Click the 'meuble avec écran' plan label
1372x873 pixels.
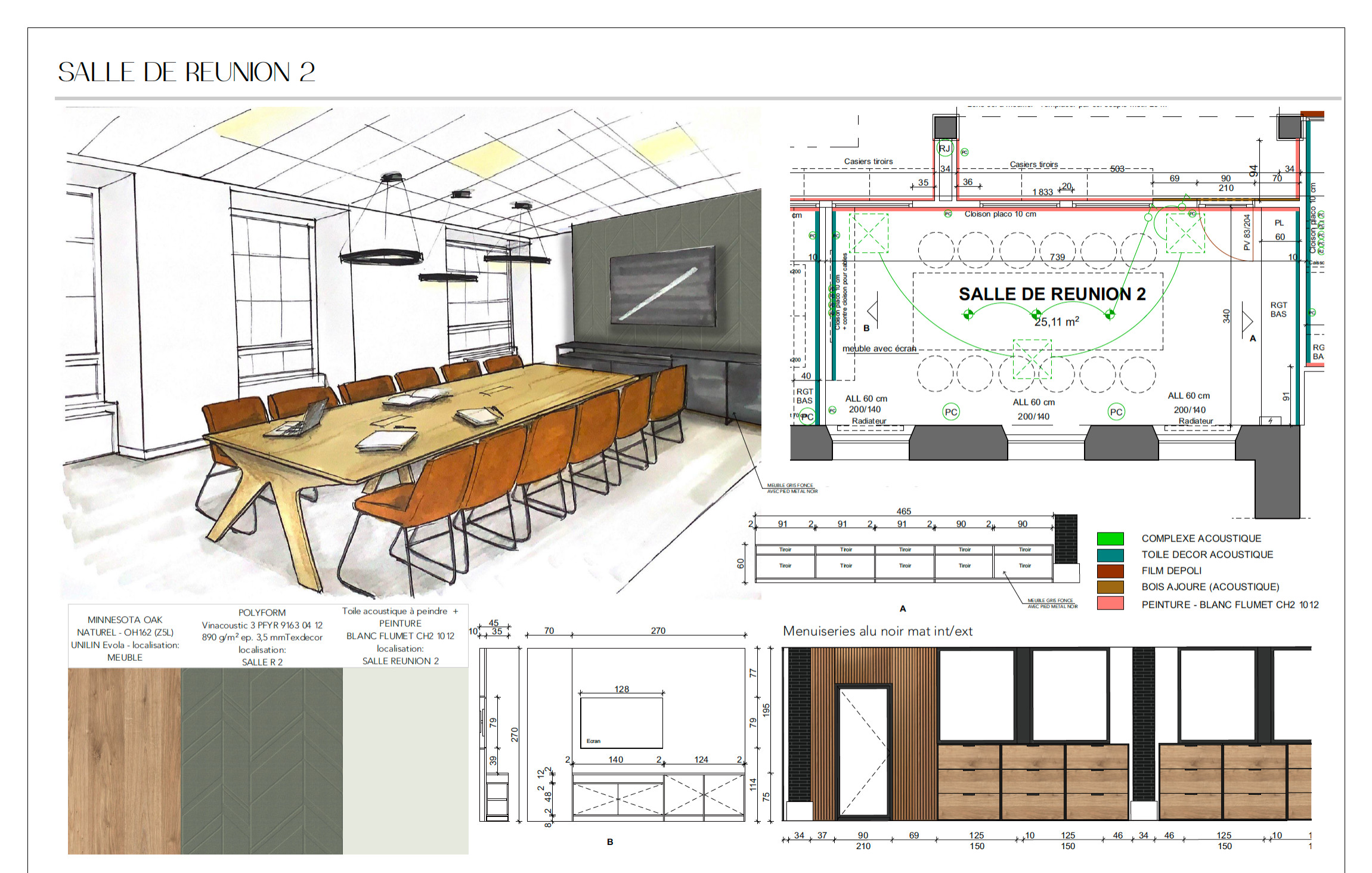point(879,348)
